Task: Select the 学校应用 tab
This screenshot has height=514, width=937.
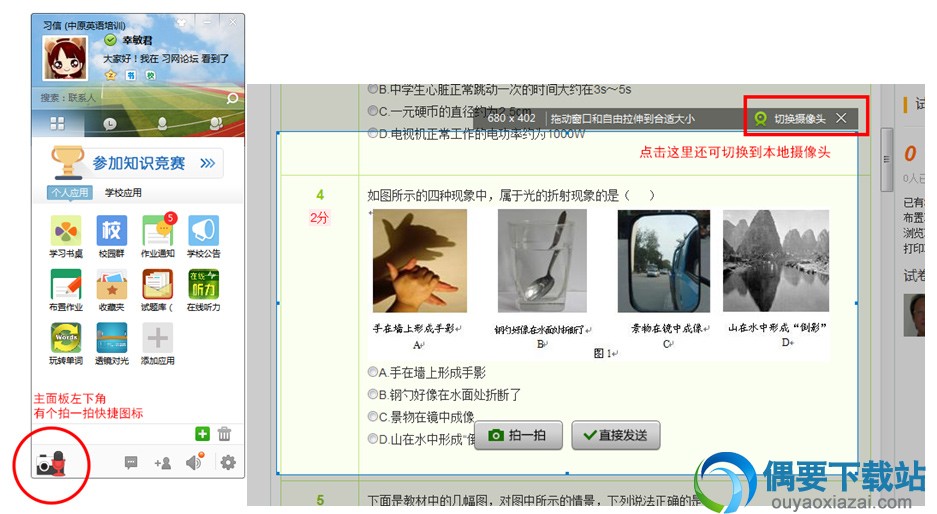Action: tap(123, 192)
